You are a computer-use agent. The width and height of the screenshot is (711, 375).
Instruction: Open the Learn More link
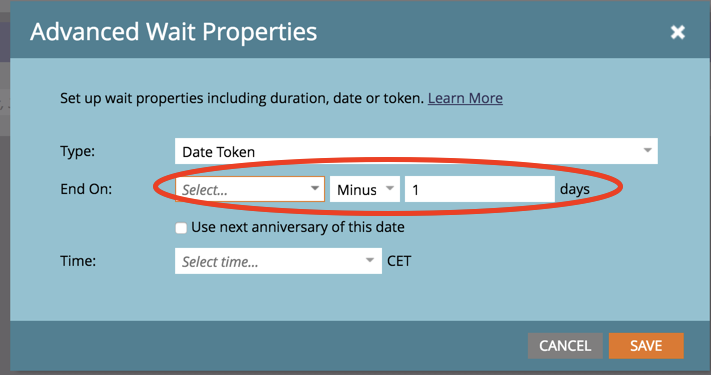click(x=465, y=98)
